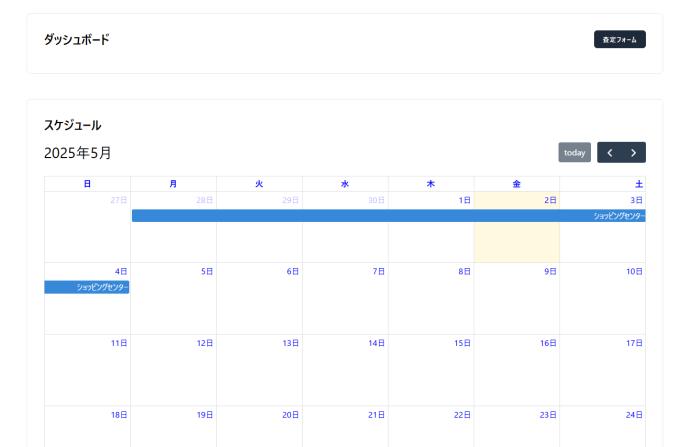Click the 金 column header
Viewport: 692px width, 447px height.
[x=517, y=184]
